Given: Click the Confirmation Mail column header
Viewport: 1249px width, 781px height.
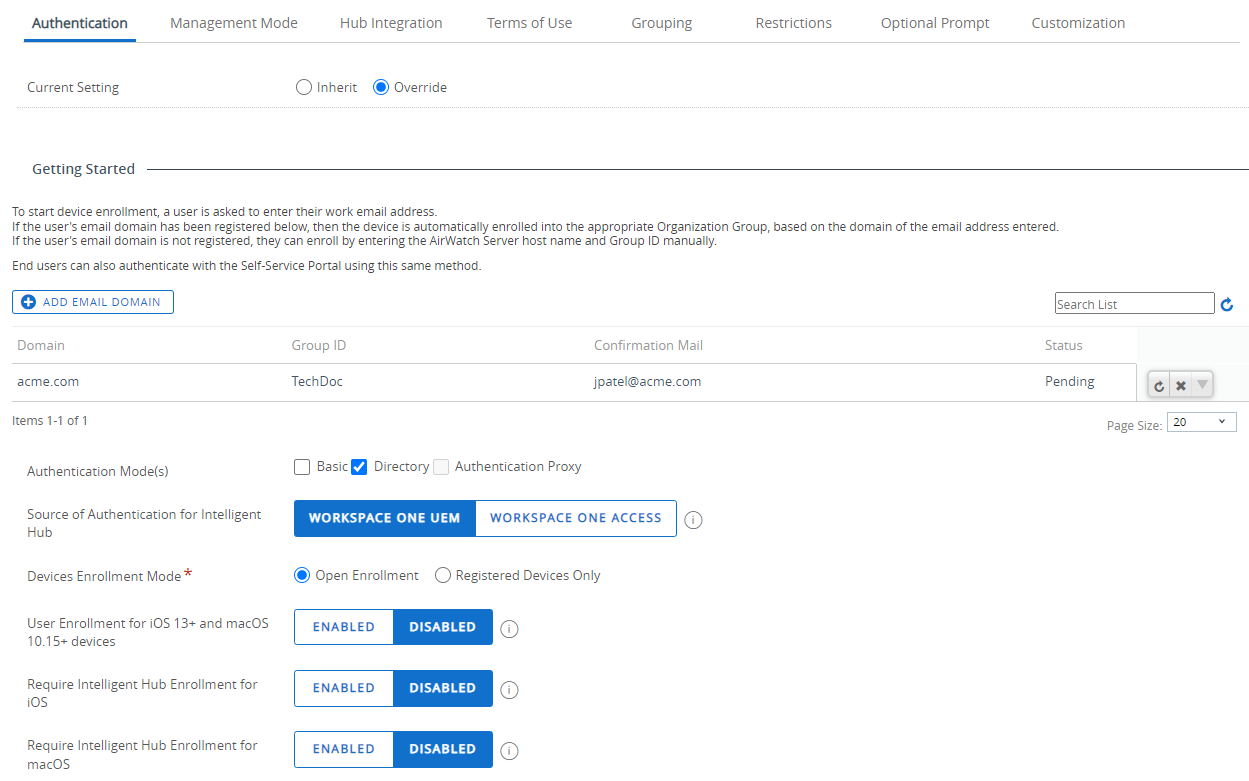Looking at the screenshot, I should click(x=648, y=345).
